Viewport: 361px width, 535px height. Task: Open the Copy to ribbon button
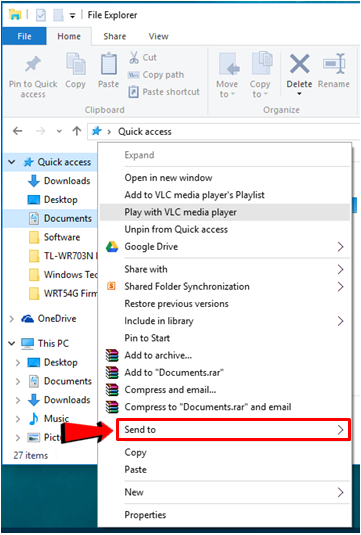[x=260, y=75]
